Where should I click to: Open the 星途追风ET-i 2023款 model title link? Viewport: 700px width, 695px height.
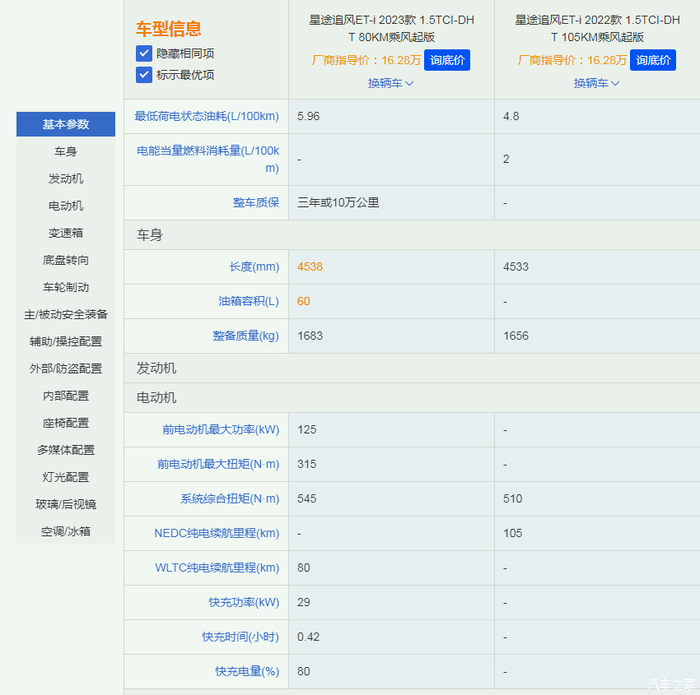coord(391,27)
